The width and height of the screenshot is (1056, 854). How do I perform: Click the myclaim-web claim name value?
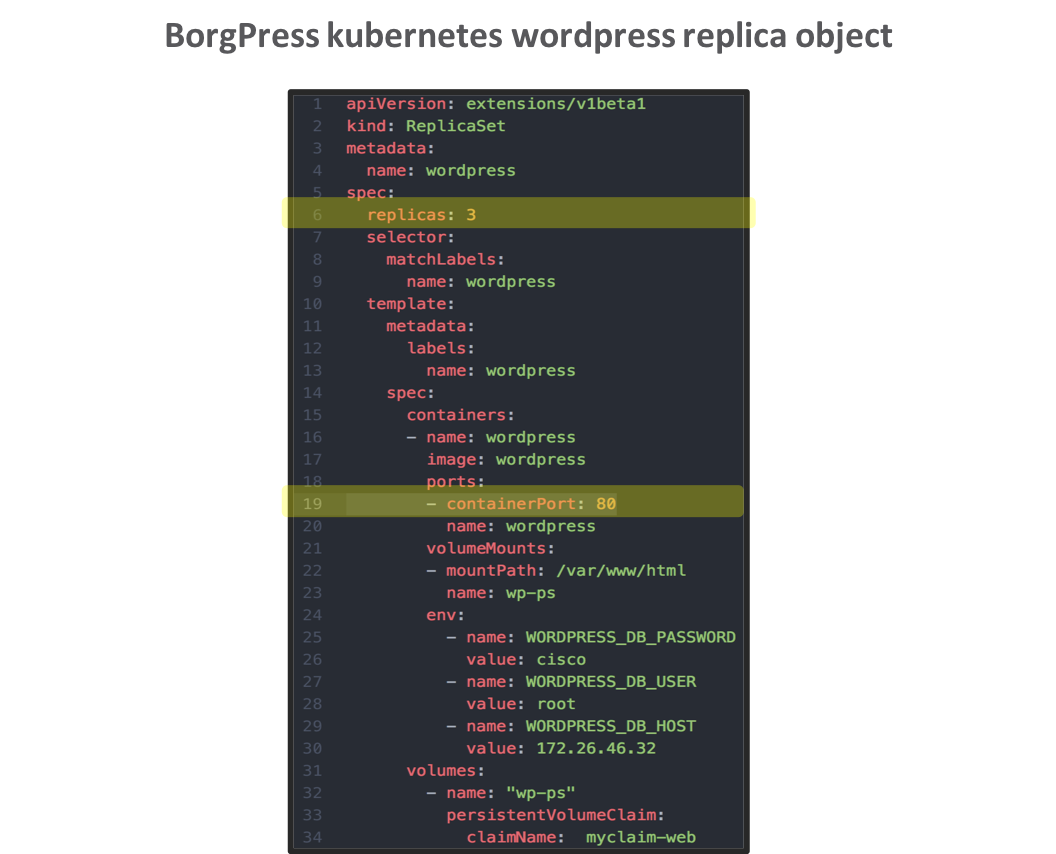pyautogui.click(x=640, y=837)
